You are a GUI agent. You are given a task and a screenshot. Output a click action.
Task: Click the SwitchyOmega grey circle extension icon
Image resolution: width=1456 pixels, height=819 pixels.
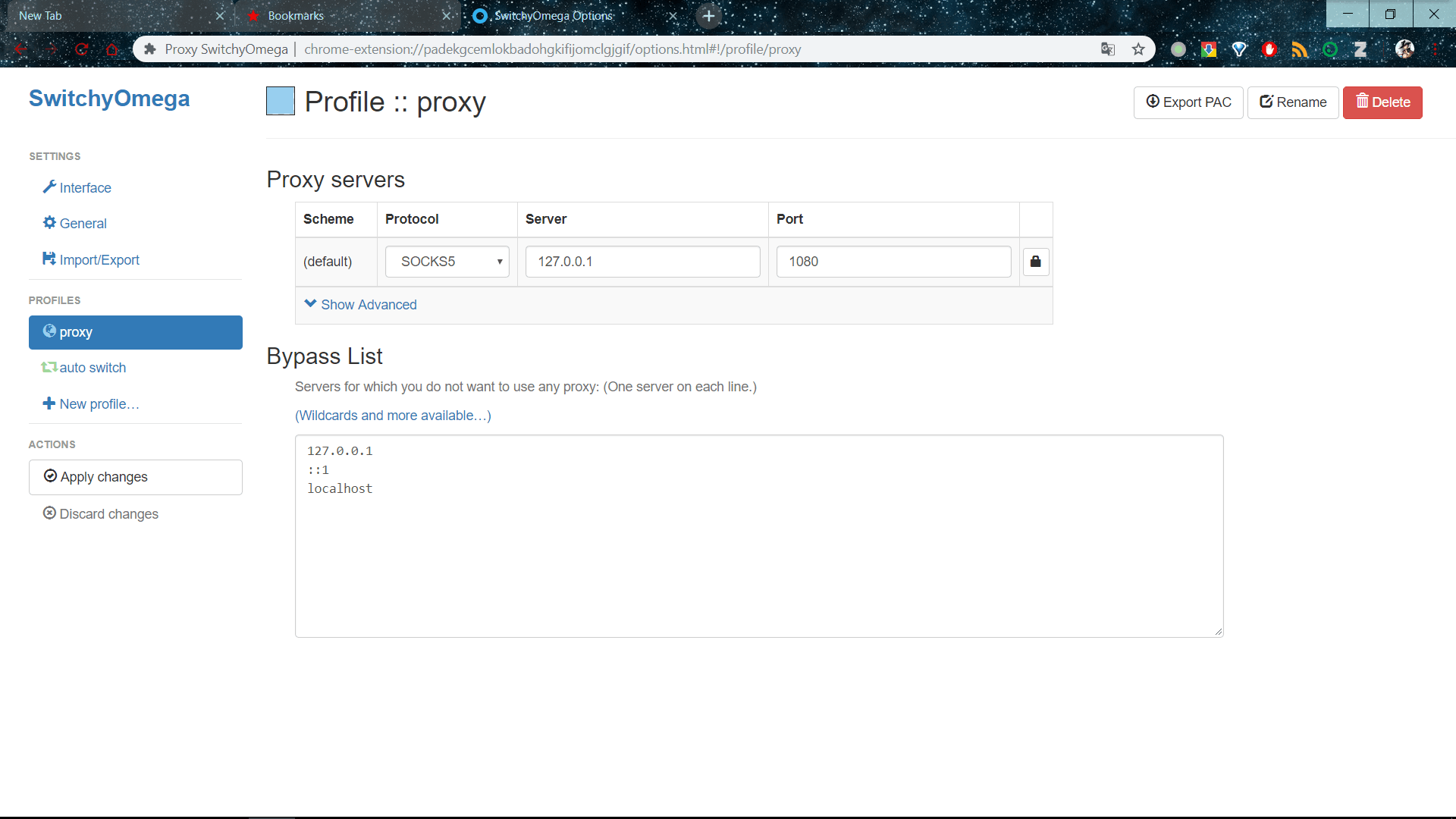[x=1178, y=49]
